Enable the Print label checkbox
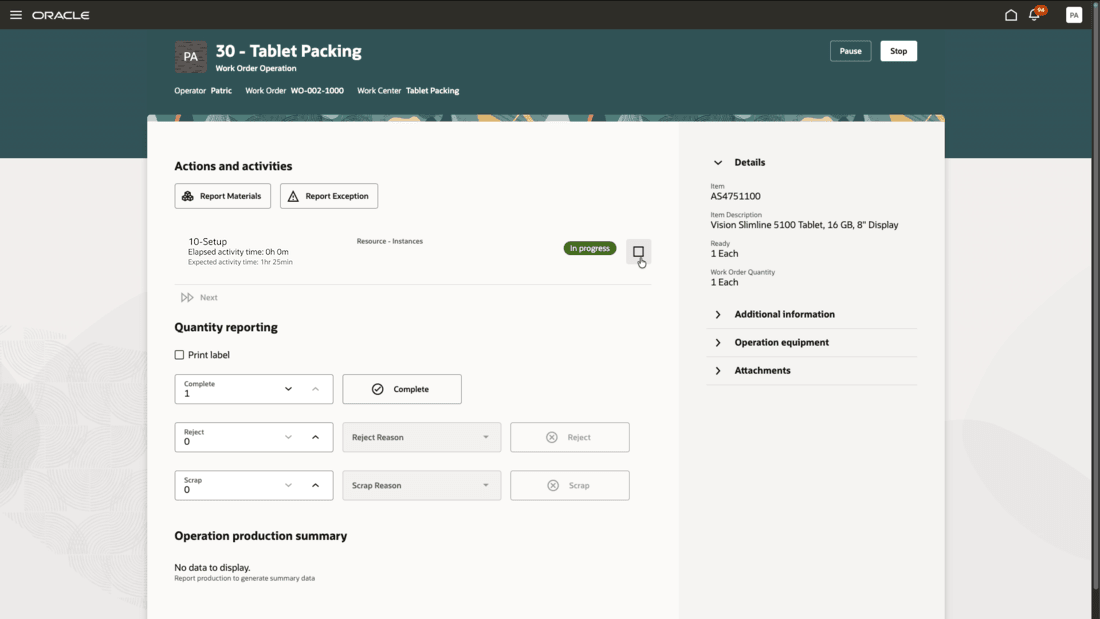The width and height of the screenshot is (1100, 619). pyautogui.click(x=180, y=355)
